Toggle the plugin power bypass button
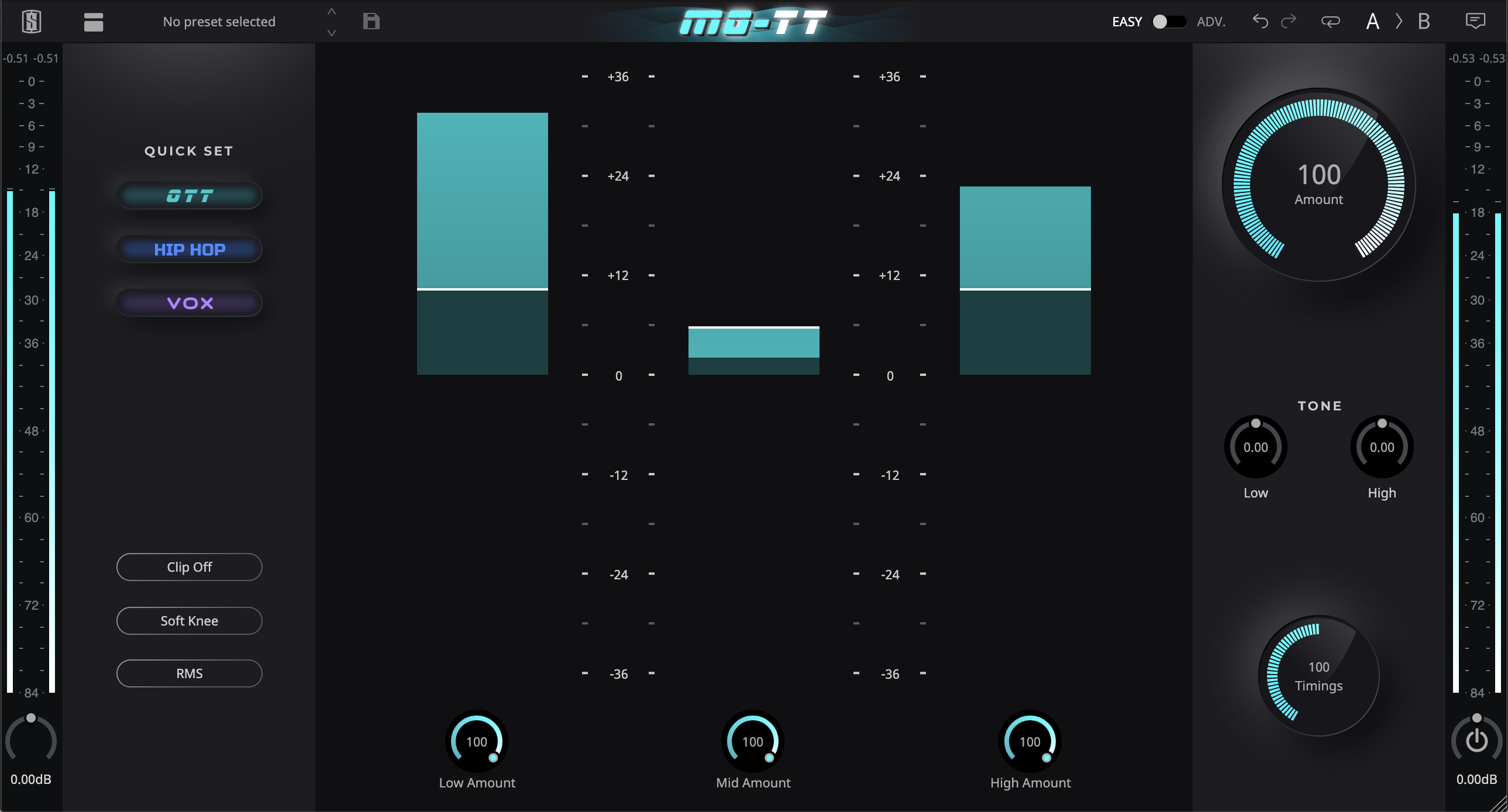 tap(1476, 740)
